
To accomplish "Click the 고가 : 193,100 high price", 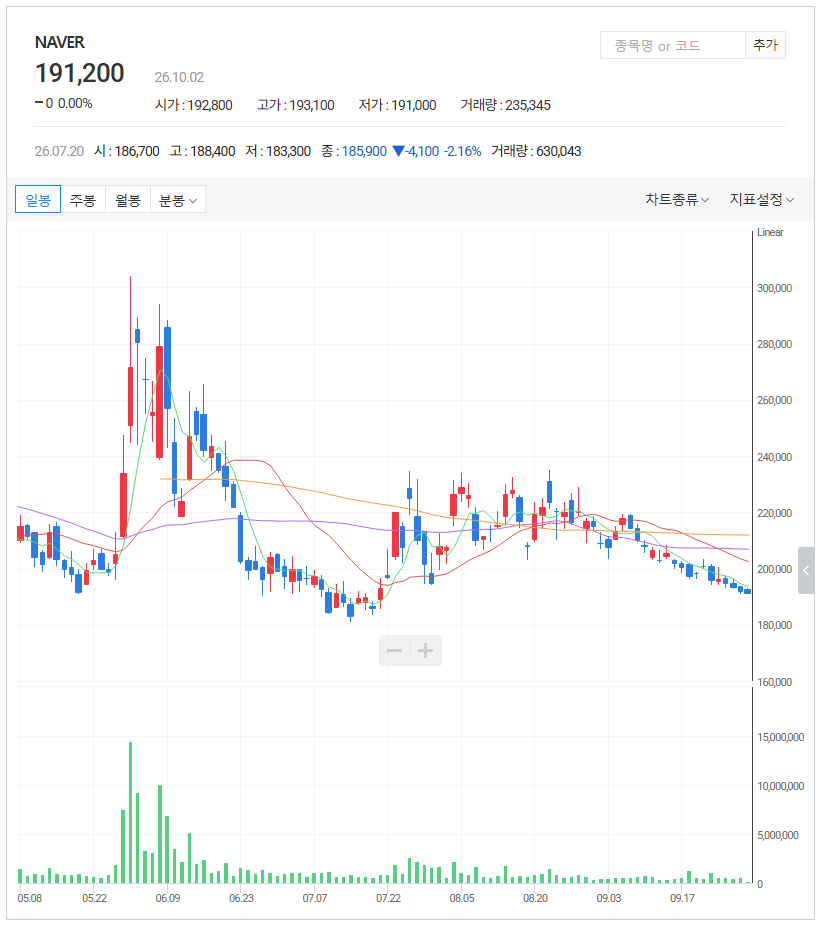I will [296, 105].
